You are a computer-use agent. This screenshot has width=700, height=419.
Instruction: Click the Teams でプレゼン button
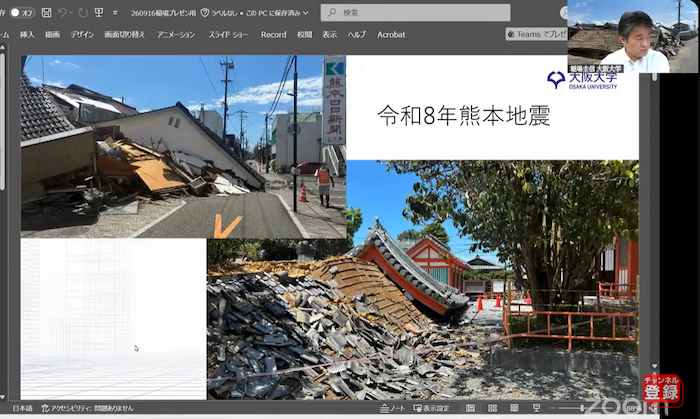click(x=536, y=34)
